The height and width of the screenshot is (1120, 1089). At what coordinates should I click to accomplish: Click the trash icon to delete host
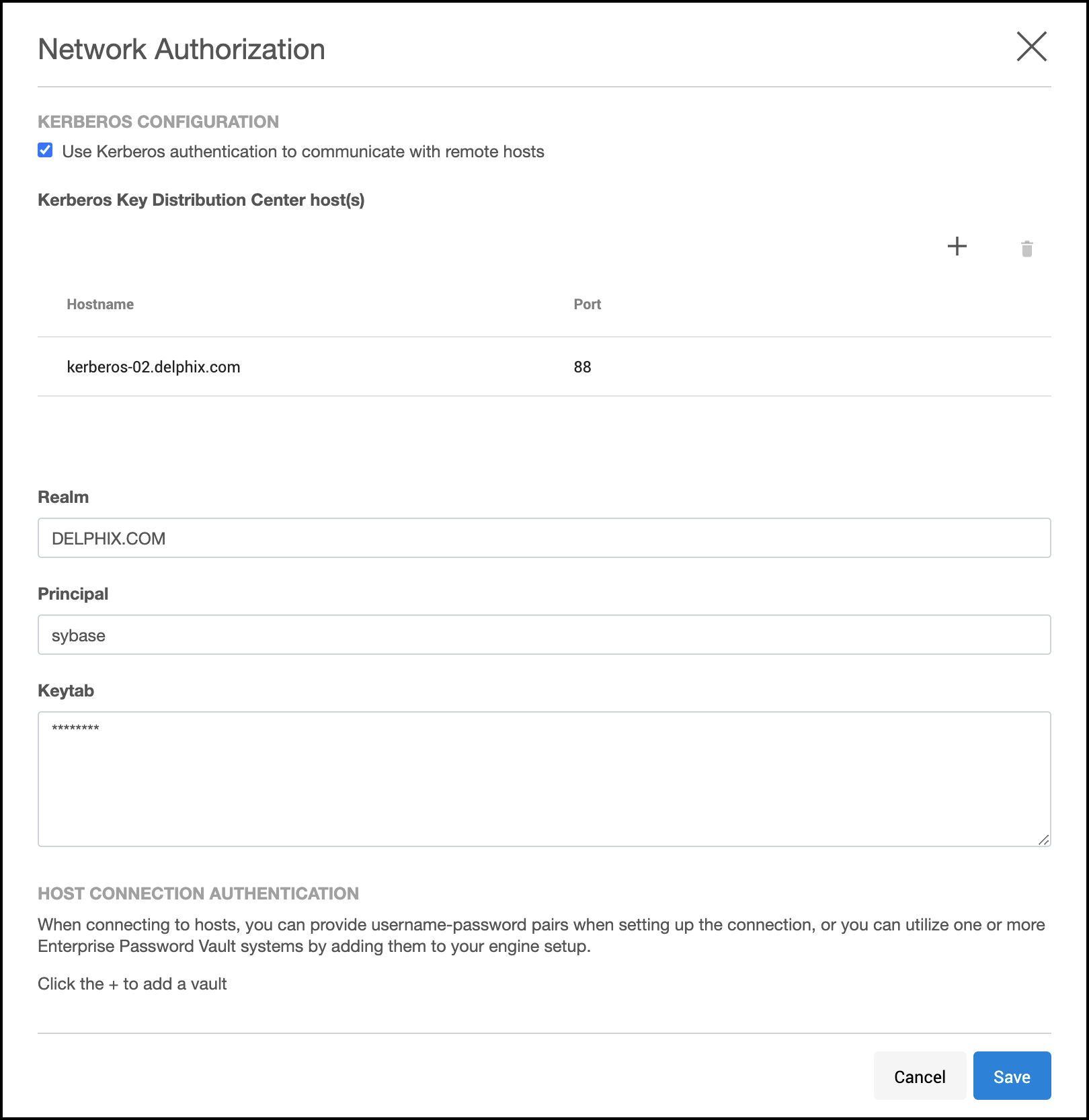(x=1026, y=249)
